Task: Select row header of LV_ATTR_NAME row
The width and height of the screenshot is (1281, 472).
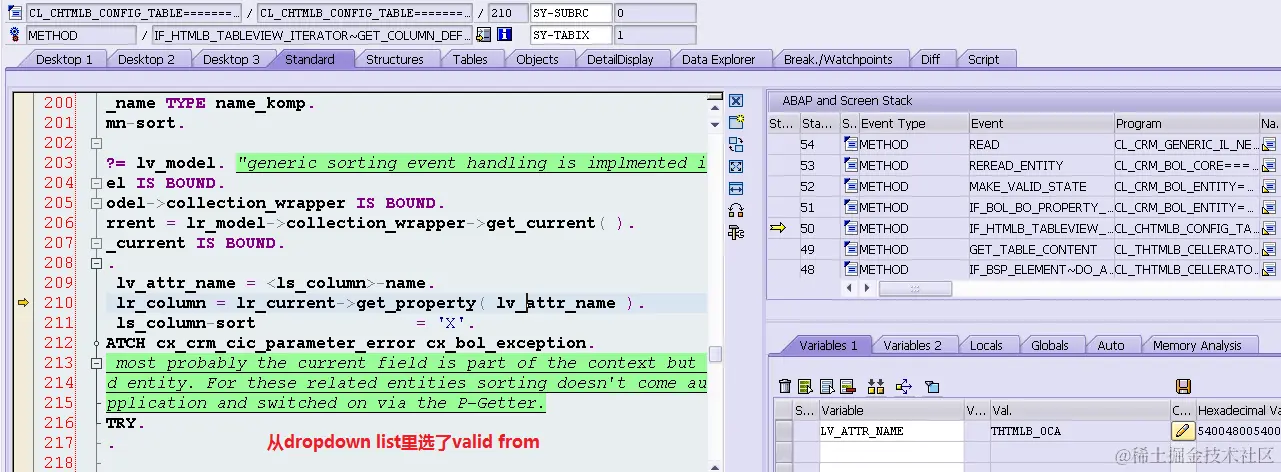Action: 784,431
